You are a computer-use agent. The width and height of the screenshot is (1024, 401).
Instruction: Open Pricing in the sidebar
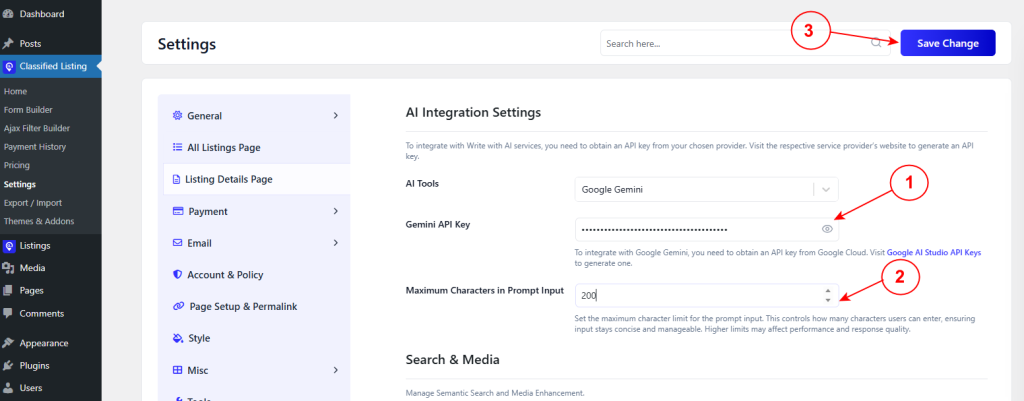click(16, 165)
